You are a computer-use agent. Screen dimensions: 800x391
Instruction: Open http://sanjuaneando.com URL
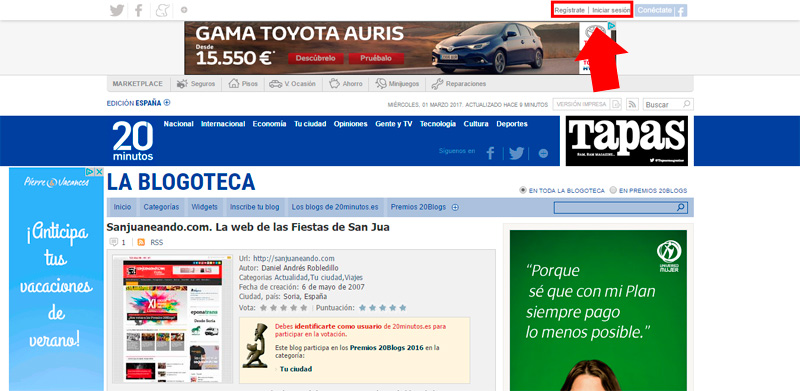[294, 258]
